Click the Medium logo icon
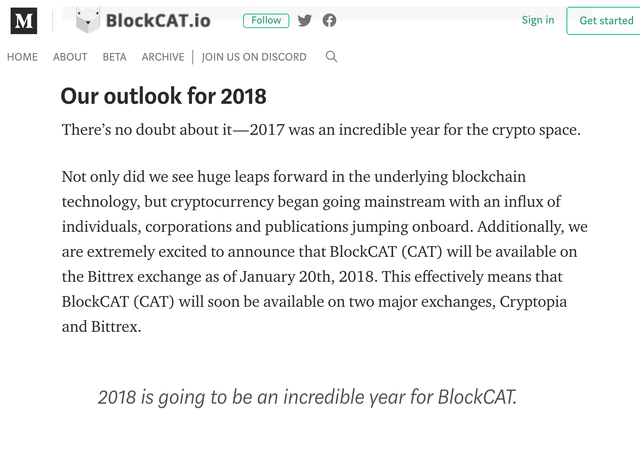Screen dimensions: 640x456 pyautogui.click(x=22, y=21)
